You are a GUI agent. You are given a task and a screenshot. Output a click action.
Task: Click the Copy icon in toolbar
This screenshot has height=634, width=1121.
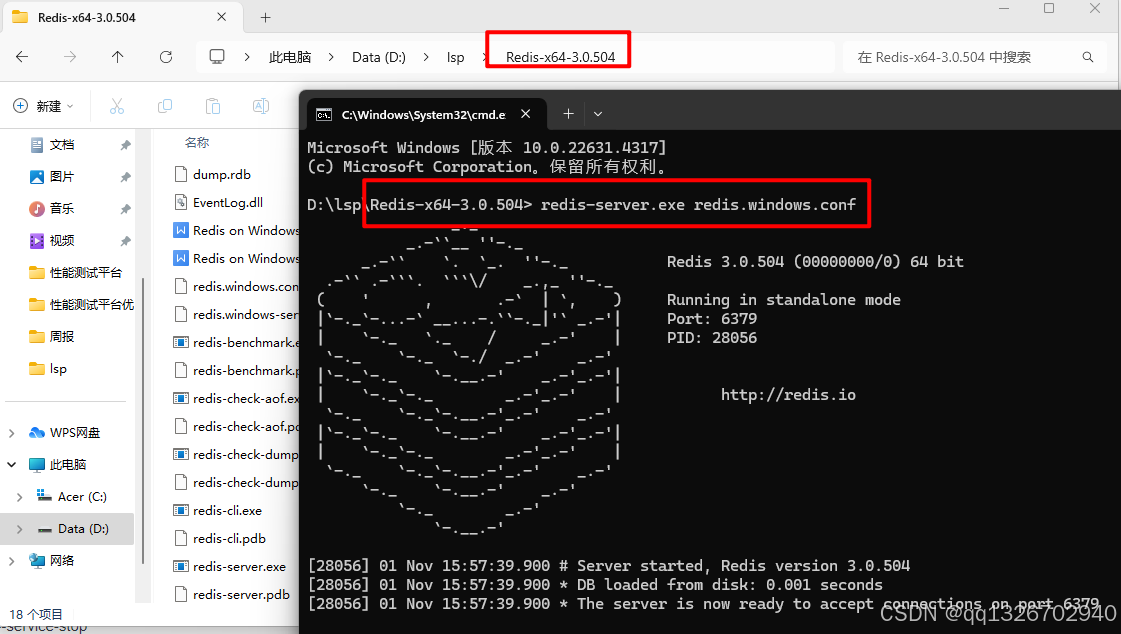tap(164, 107)
